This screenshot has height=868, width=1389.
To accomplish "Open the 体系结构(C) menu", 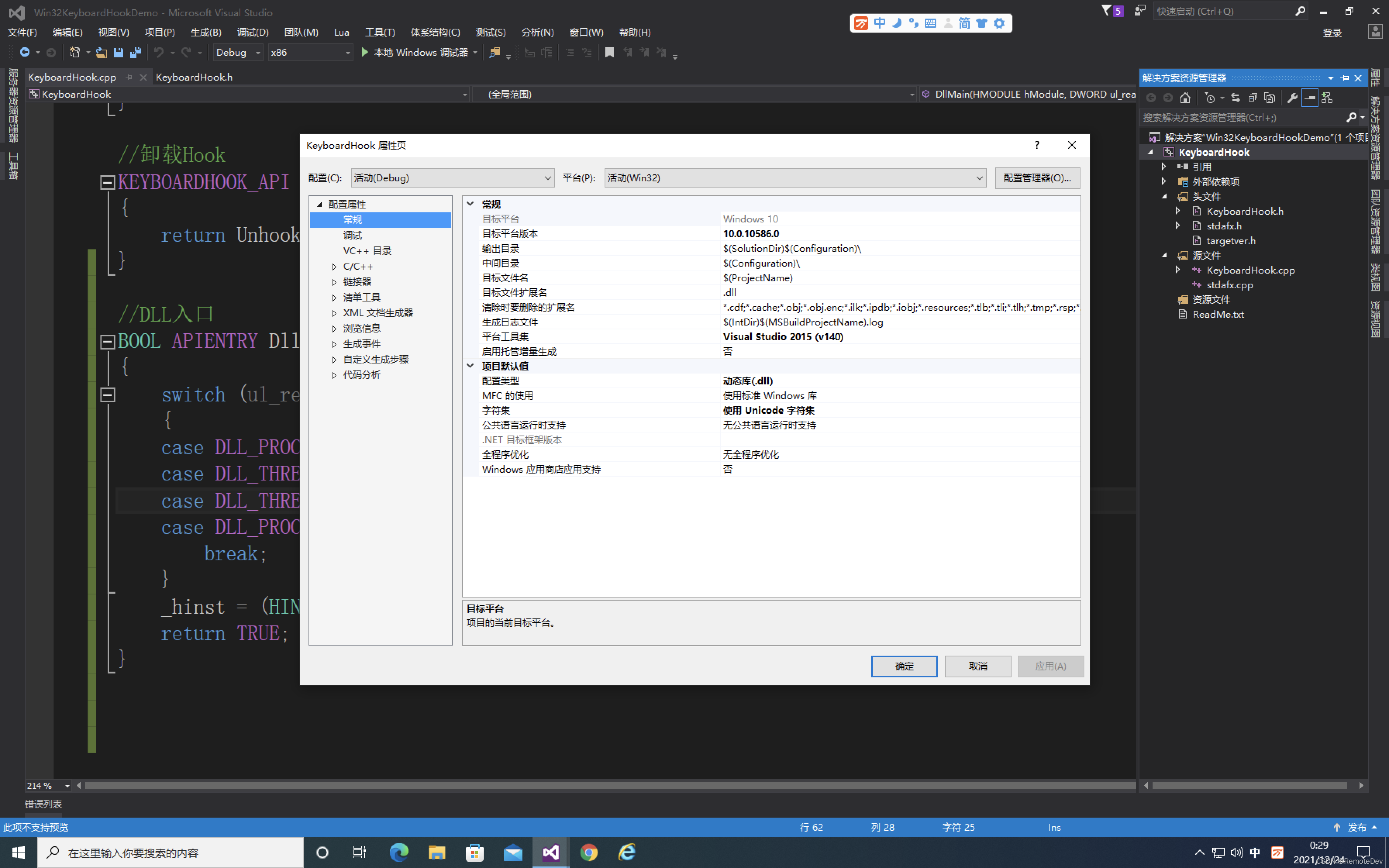I will coord(434,32).
